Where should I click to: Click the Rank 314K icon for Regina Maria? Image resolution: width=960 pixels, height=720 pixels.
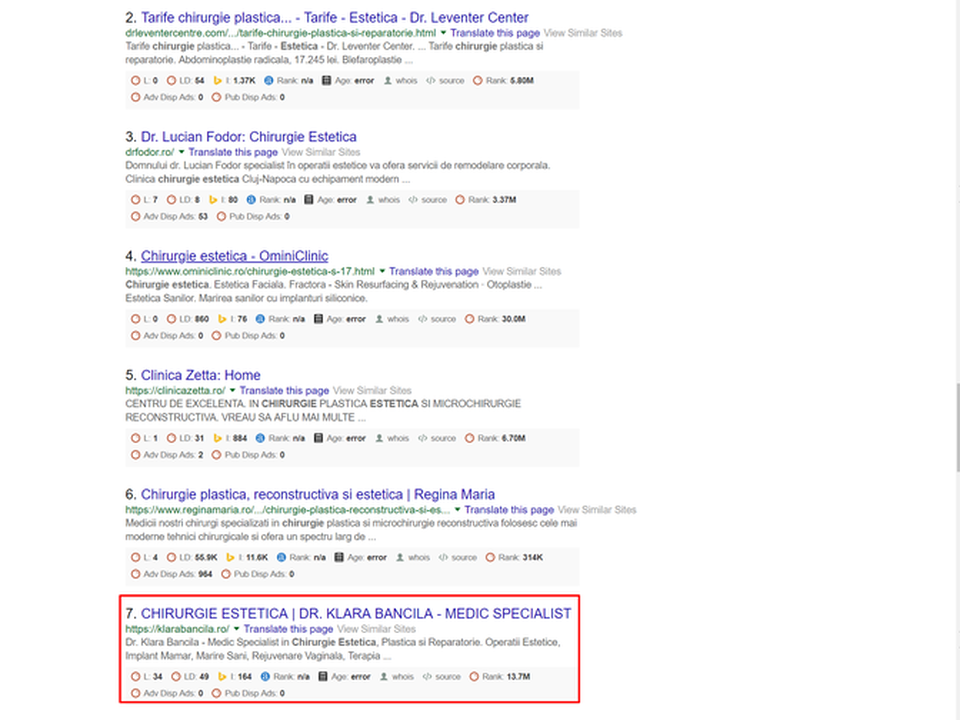(x=490, y=557)
